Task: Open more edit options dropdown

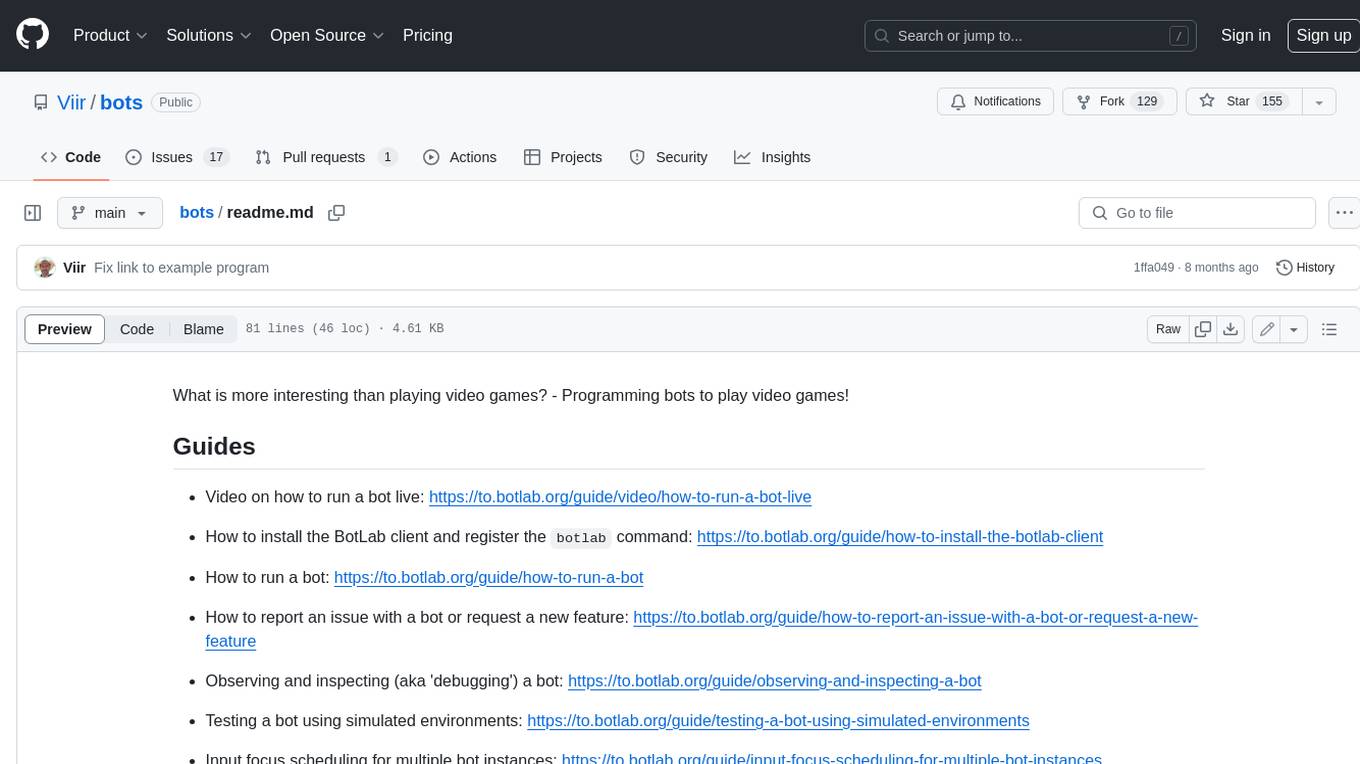Action: click(1294, 329)
